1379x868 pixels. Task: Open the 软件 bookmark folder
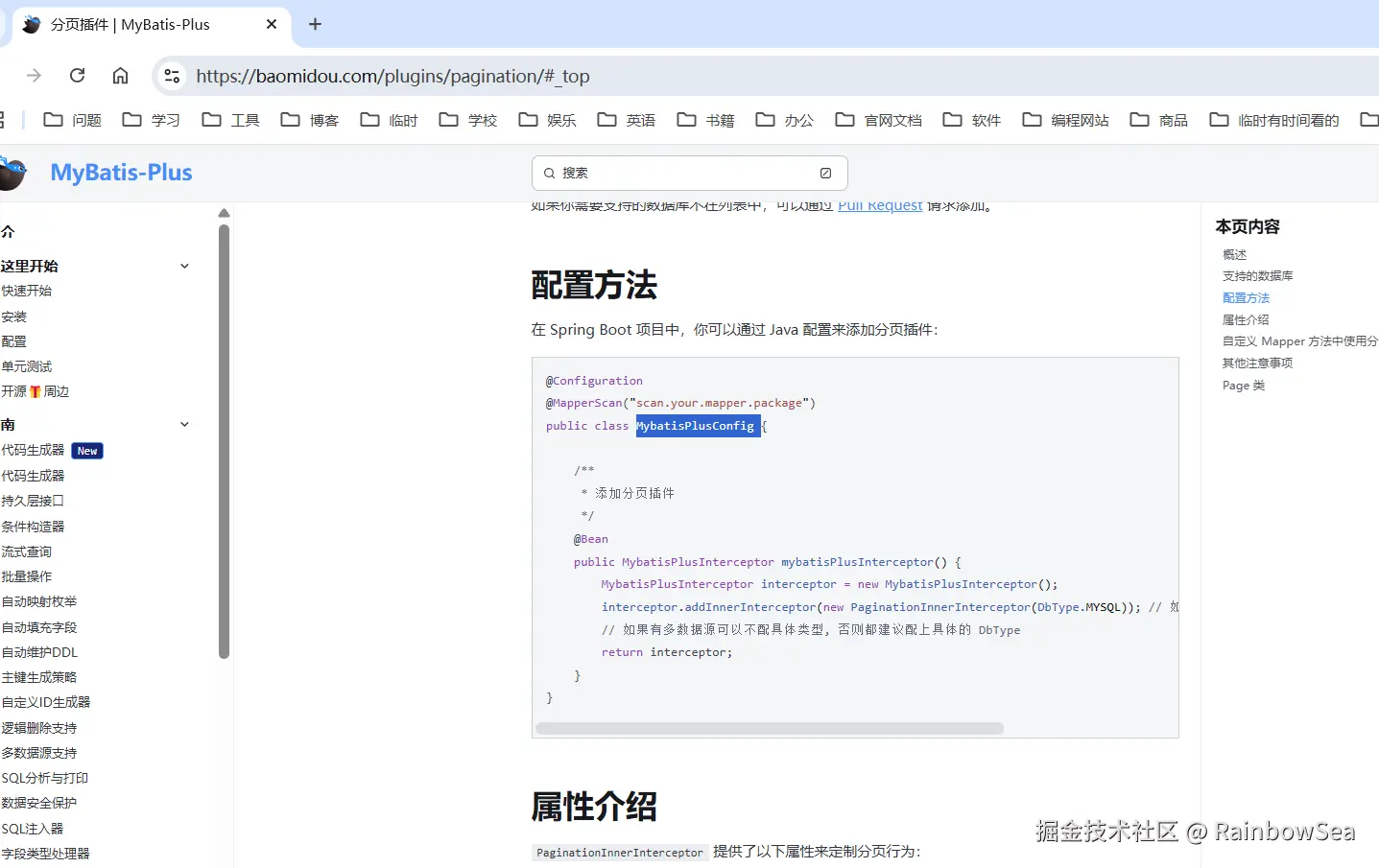(972, 120)
